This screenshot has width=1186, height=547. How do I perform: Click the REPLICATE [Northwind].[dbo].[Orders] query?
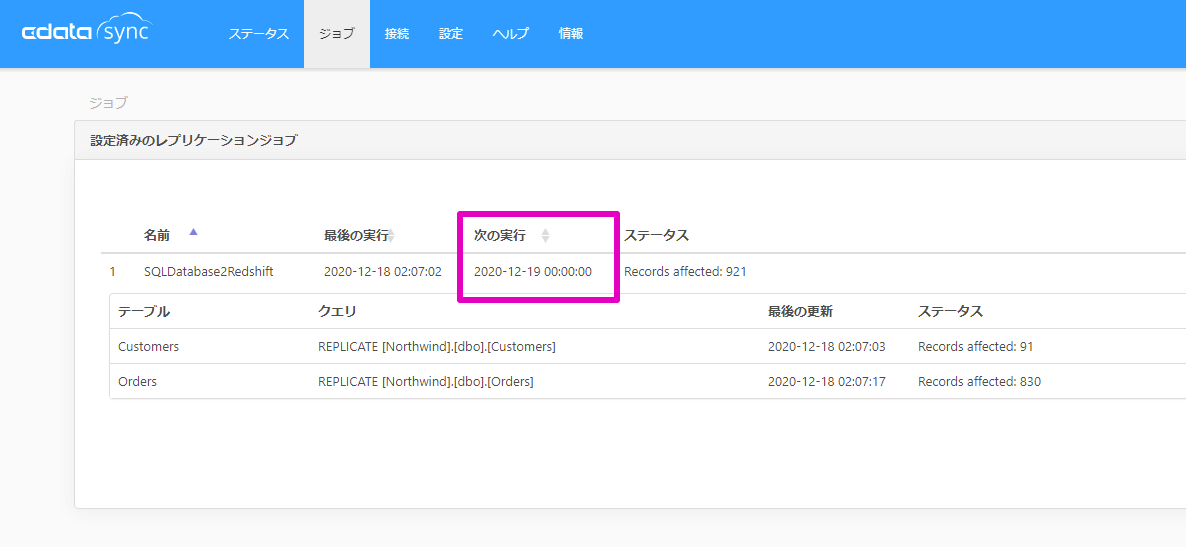click(x=426, y=382)
